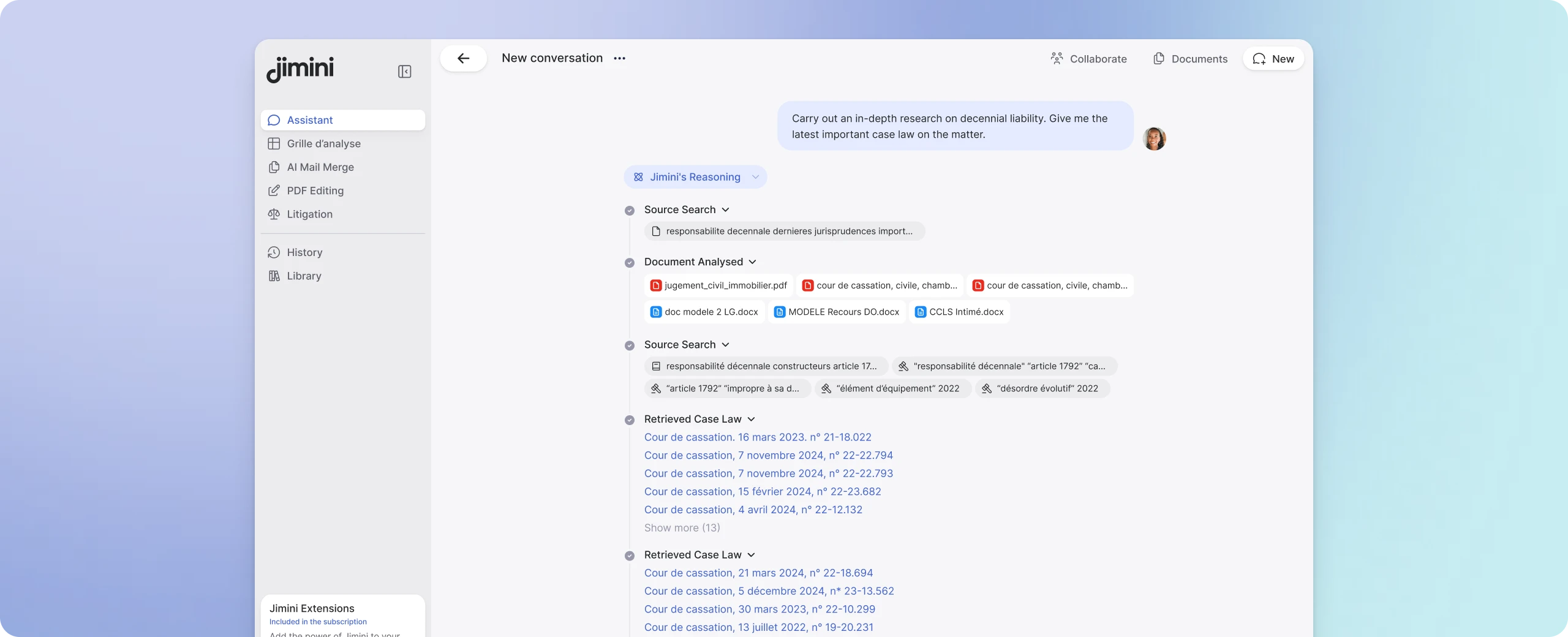The width and height of the screenshot is (1568, 637).
Task: Open Cour de cassation 5 décembre 2024 n° 23-13.562
Action: tap(769, 591)
